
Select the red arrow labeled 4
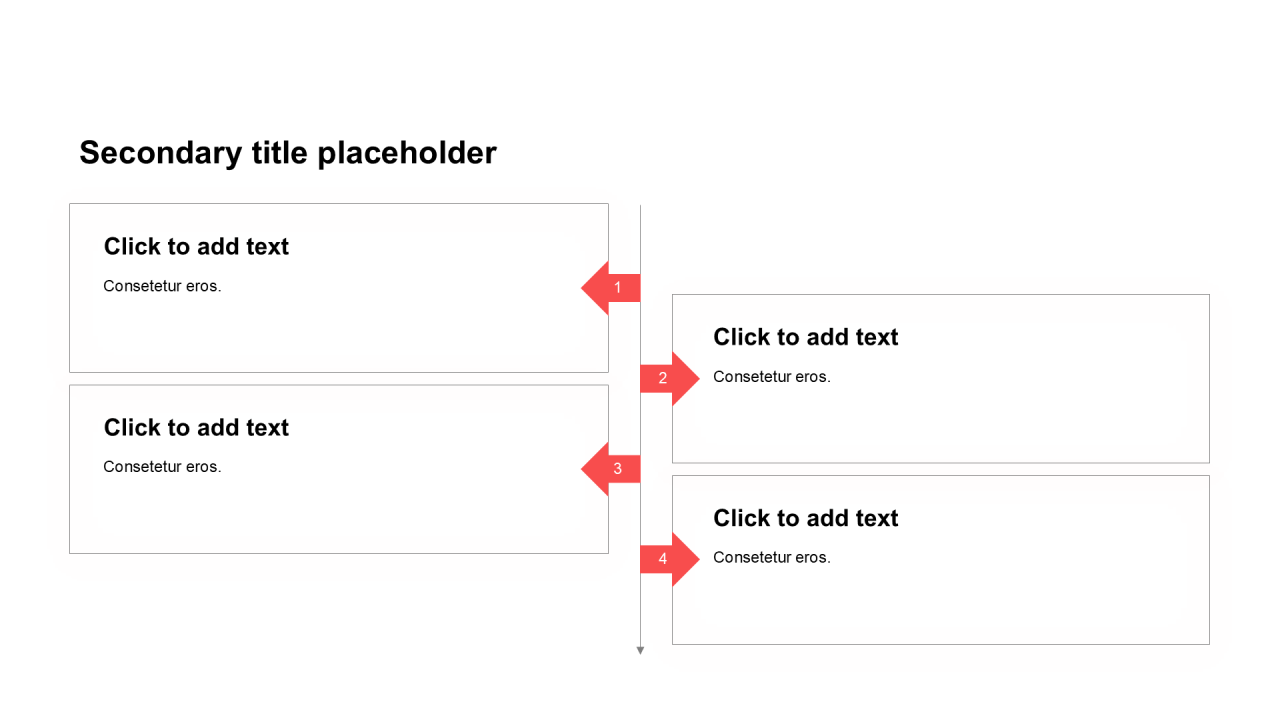[x=668, y=559]
